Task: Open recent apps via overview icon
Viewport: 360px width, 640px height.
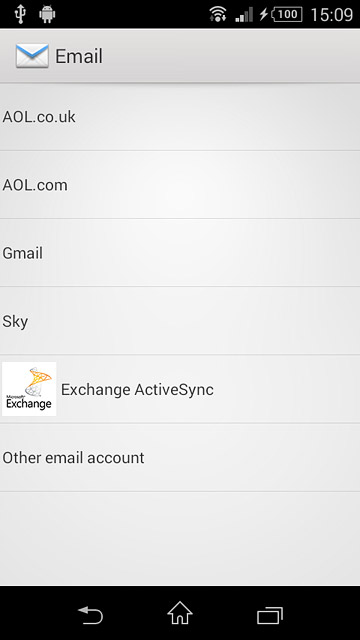Action: (270, 616)
